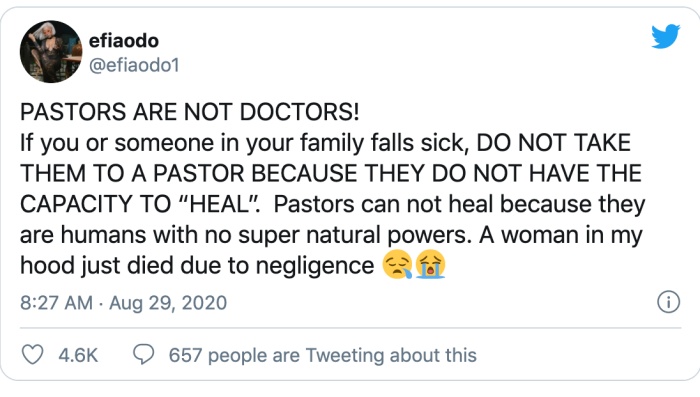
Task: Click the Twitter bird logo
Action: [x=665, y=36]
